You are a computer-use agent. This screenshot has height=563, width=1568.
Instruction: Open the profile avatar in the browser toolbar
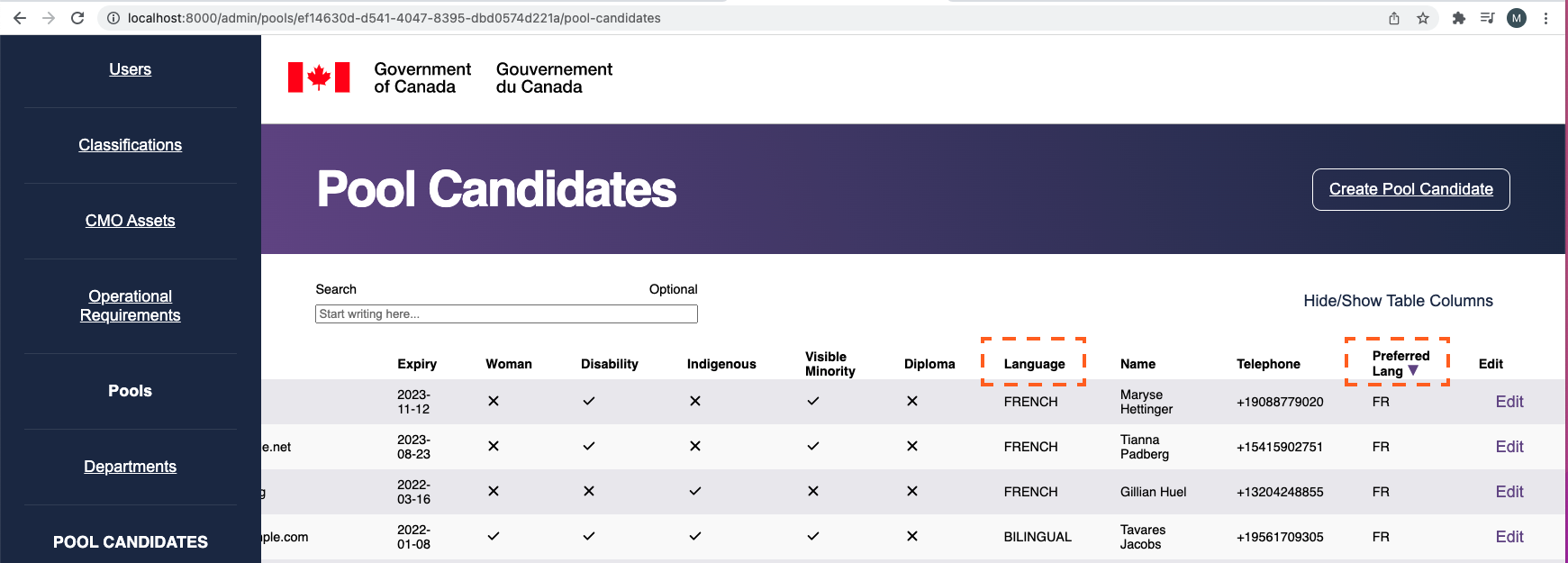point(1517,17)
